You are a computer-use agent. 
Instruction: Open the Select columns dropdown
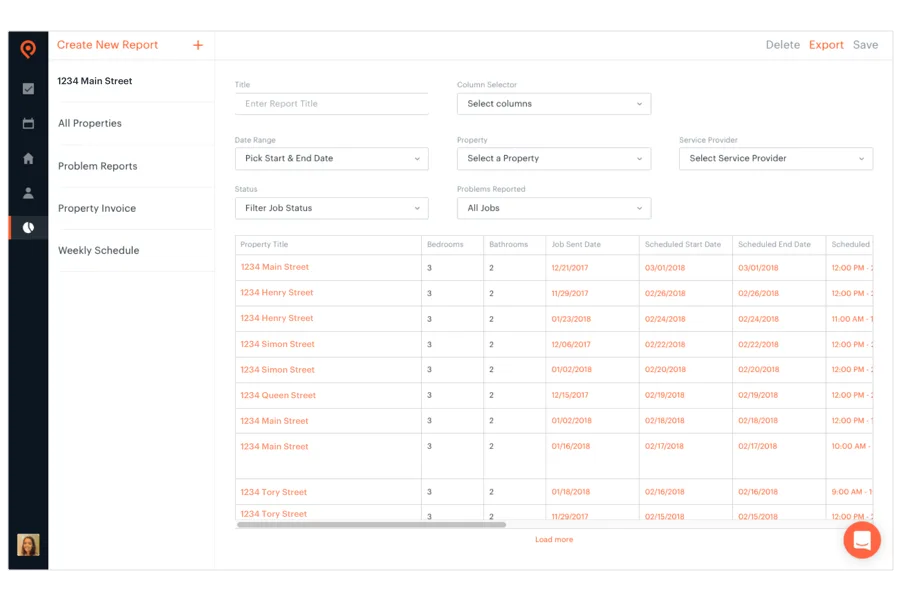click(x=554, y=104)
